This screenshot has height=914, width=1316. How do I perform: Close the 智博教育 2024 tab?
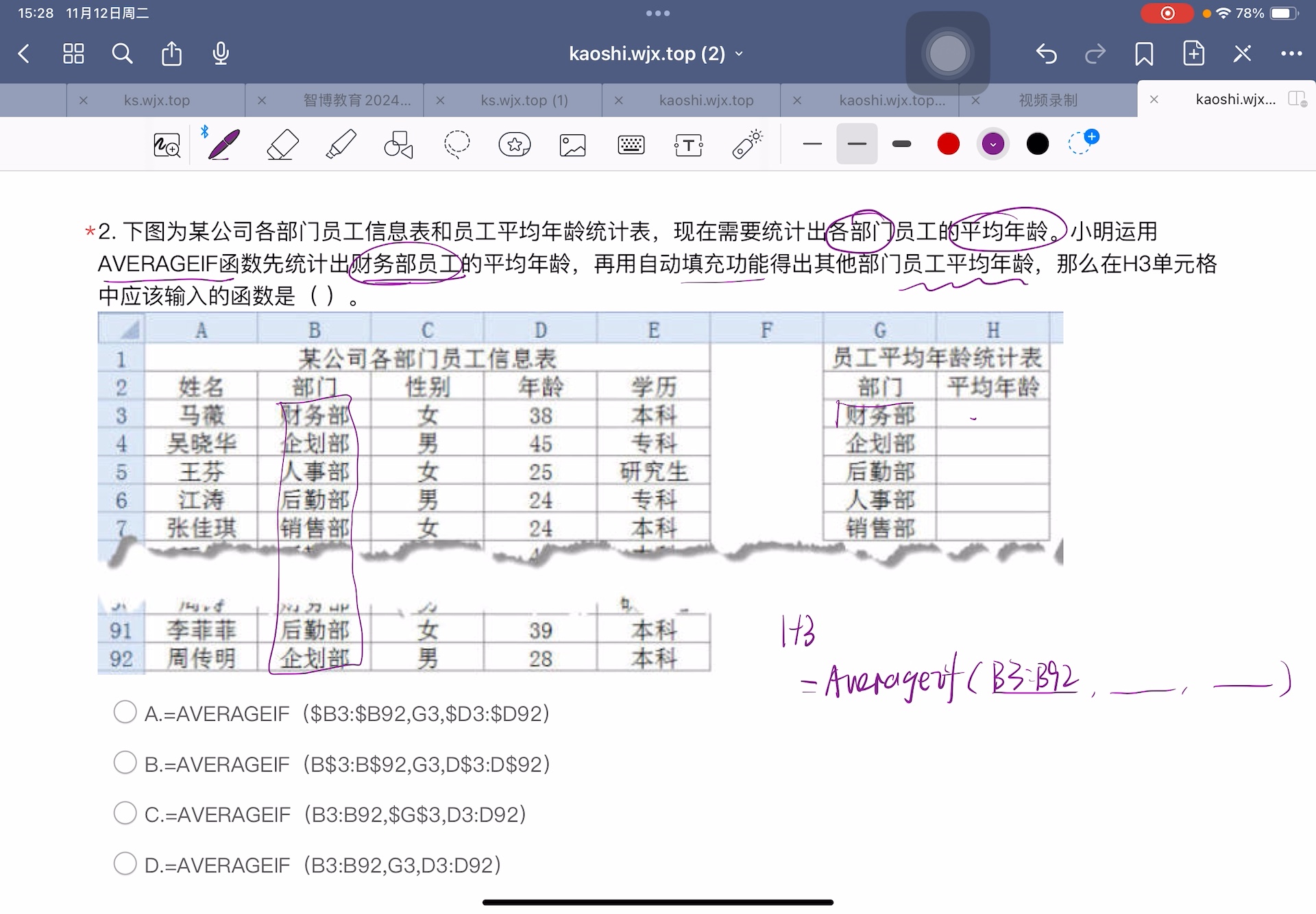(x=262, y=100)
